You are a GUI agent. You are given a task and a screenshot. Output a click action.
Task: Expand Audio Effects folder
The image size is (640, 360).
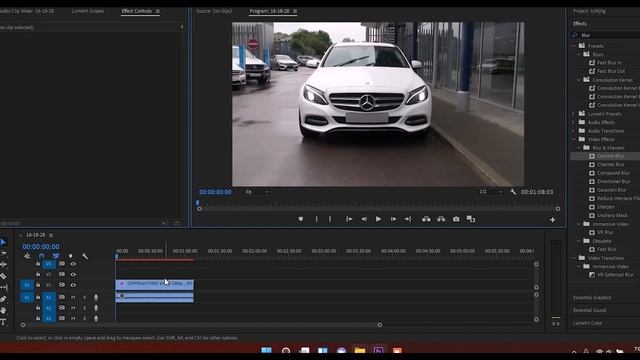pos(574,122)
